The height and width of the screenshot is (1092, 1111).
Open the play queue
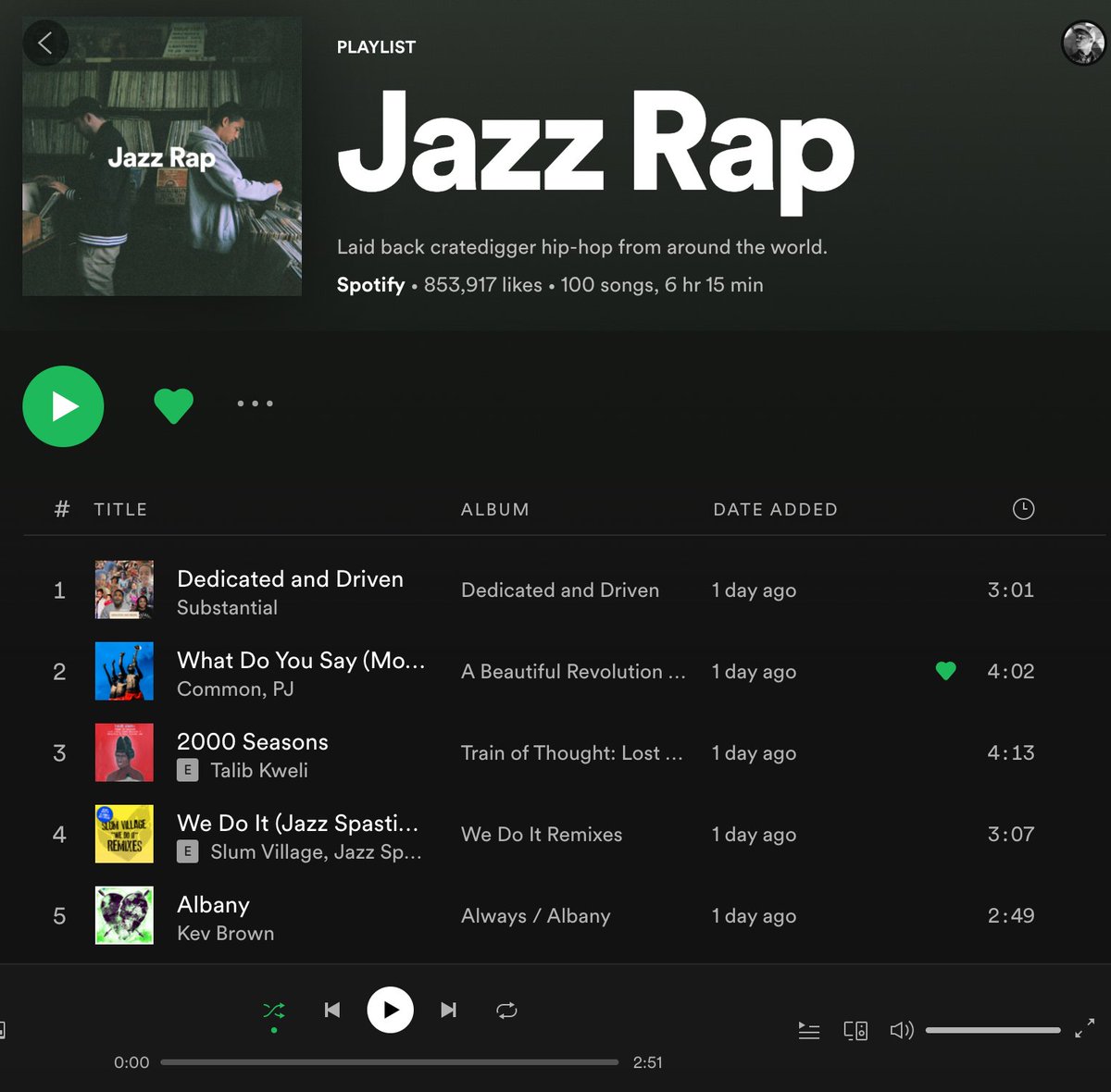click(x=809, y=1030)
